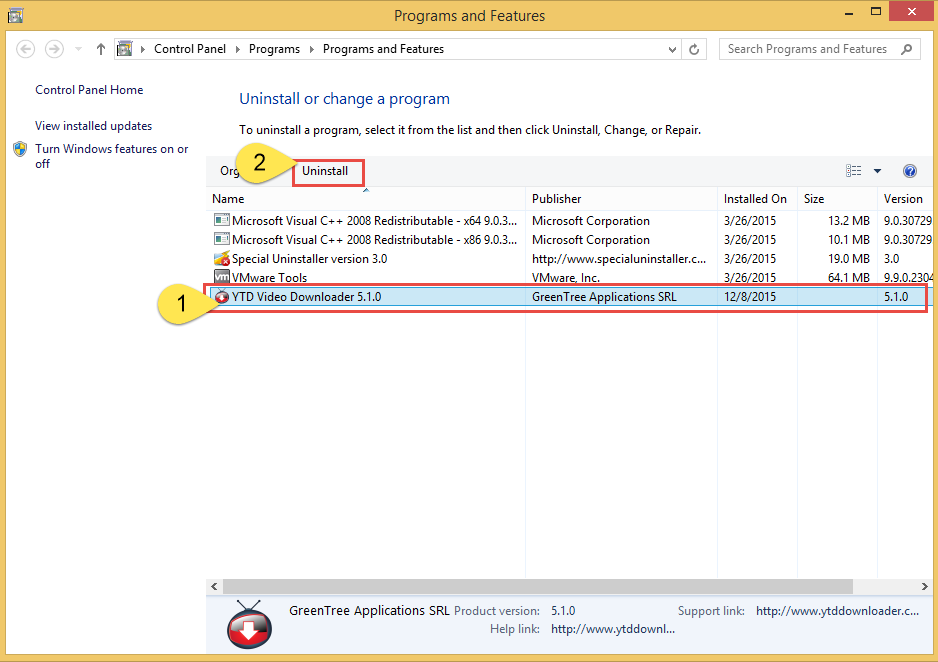This screenshot has width=938, height=662.
Task: Click the 3.0 version cell
Action: pyautogui.click(x=891, y=259)
